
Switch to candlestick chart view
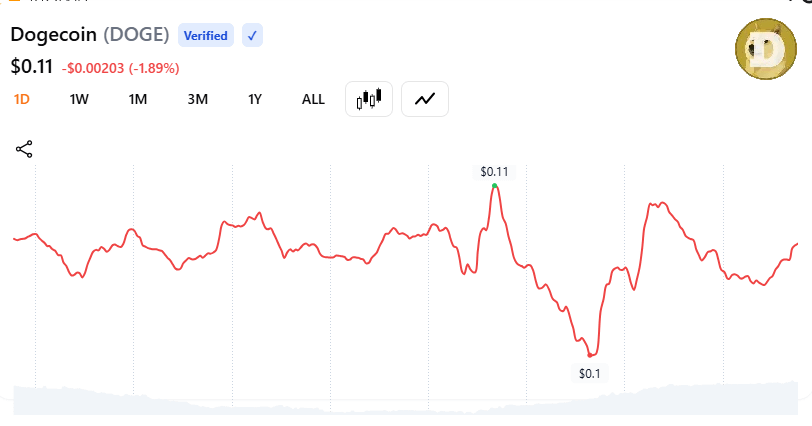coord(369,99)
